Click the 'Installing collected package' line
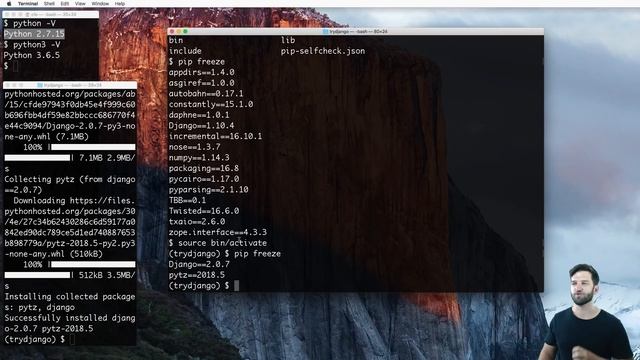The width and height of the screenshot is (640, 360). [x=70, y=297]
